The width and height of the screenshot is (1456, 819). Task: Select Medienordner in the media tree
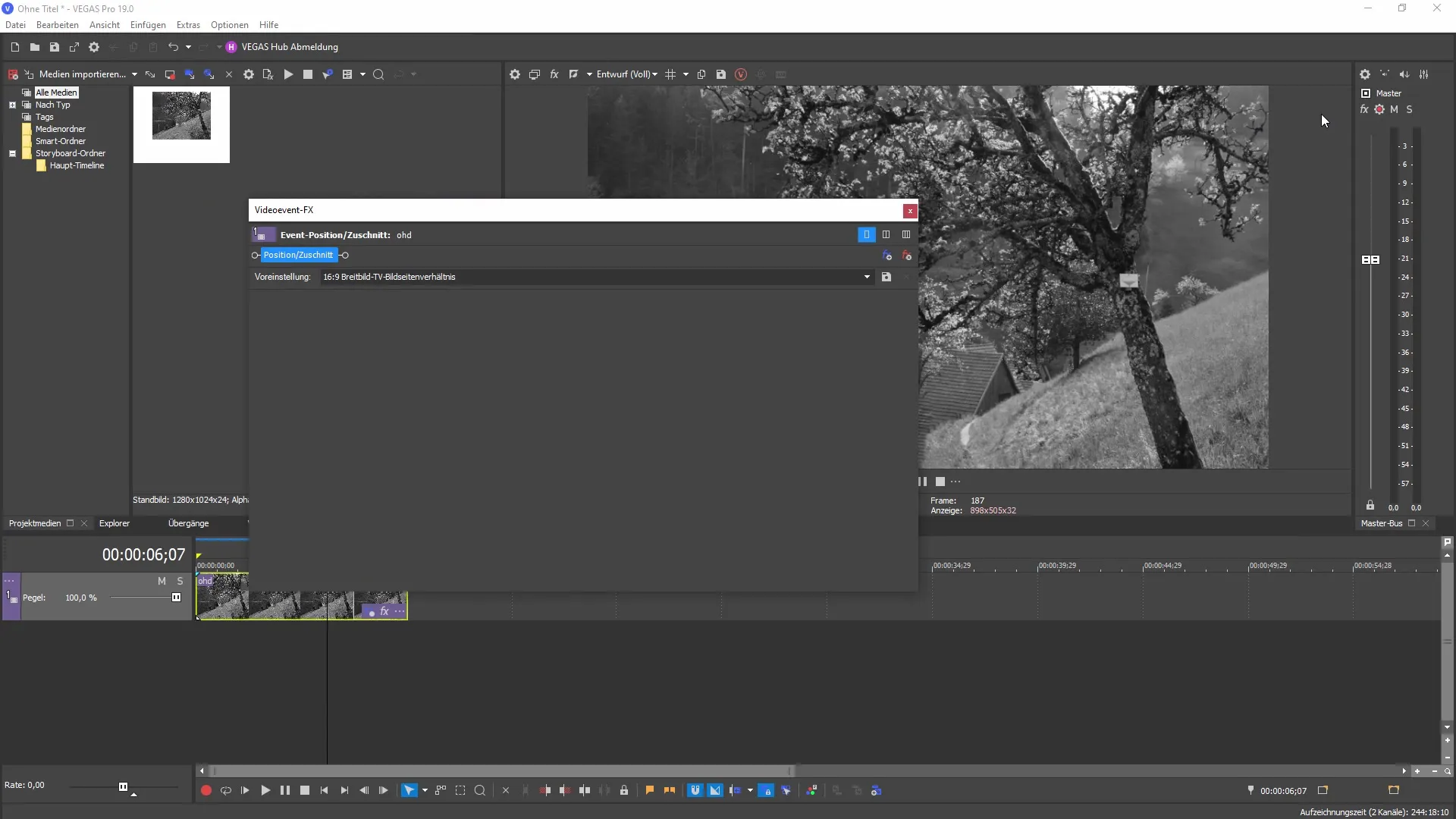[61, 129]
